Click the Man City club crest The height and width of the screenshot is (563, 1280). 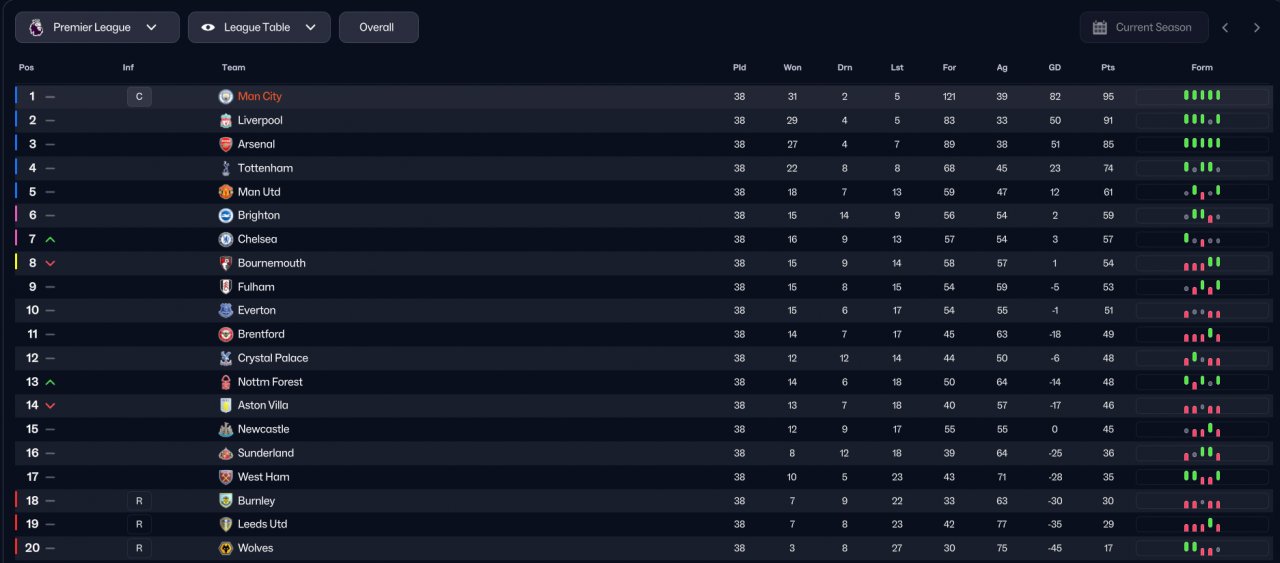pyautogui.click(x=225, y=97)
